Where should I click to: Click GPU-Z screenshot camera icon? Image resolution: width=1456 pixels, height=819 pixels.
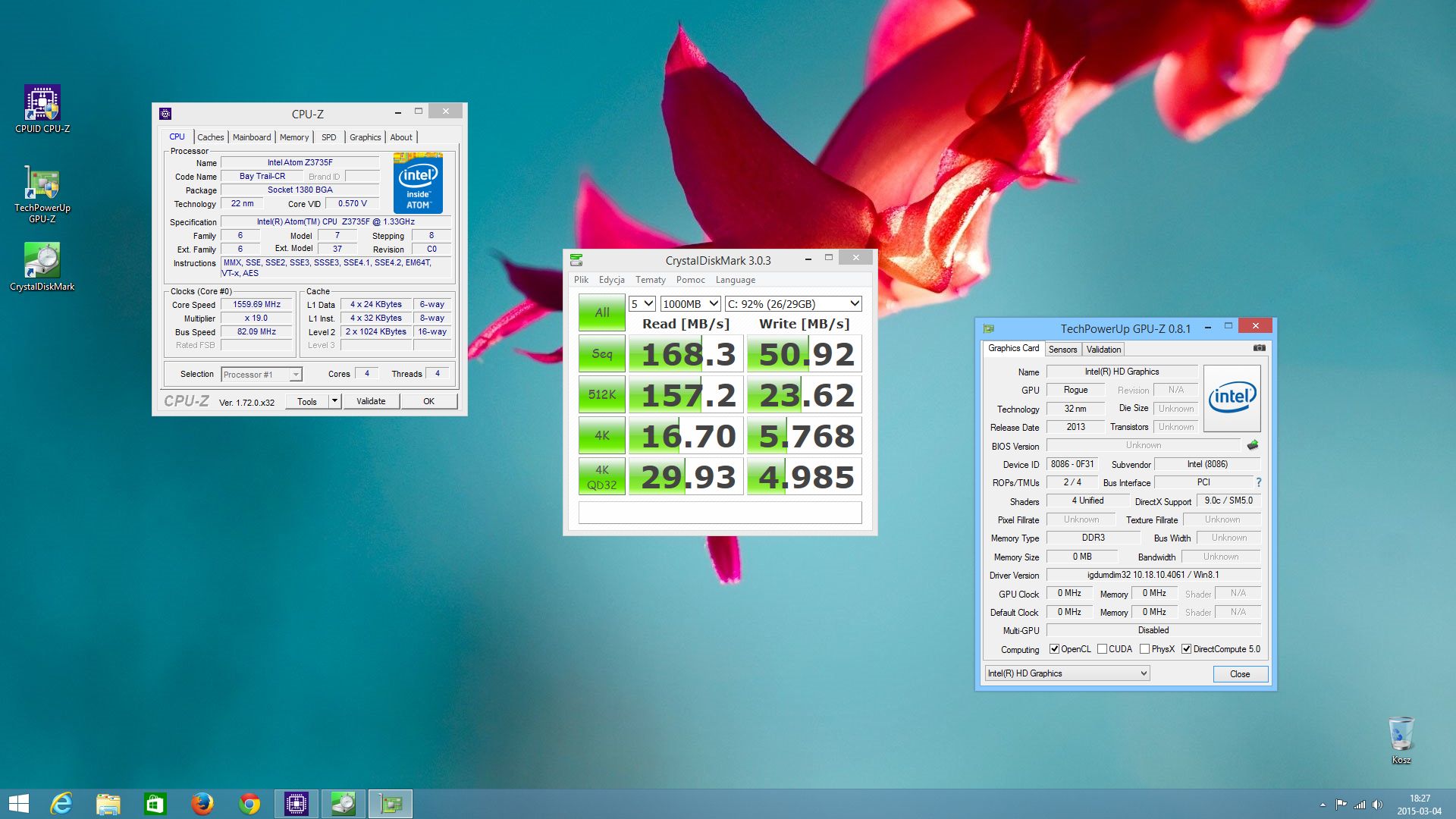click(x=1259, y=348)
